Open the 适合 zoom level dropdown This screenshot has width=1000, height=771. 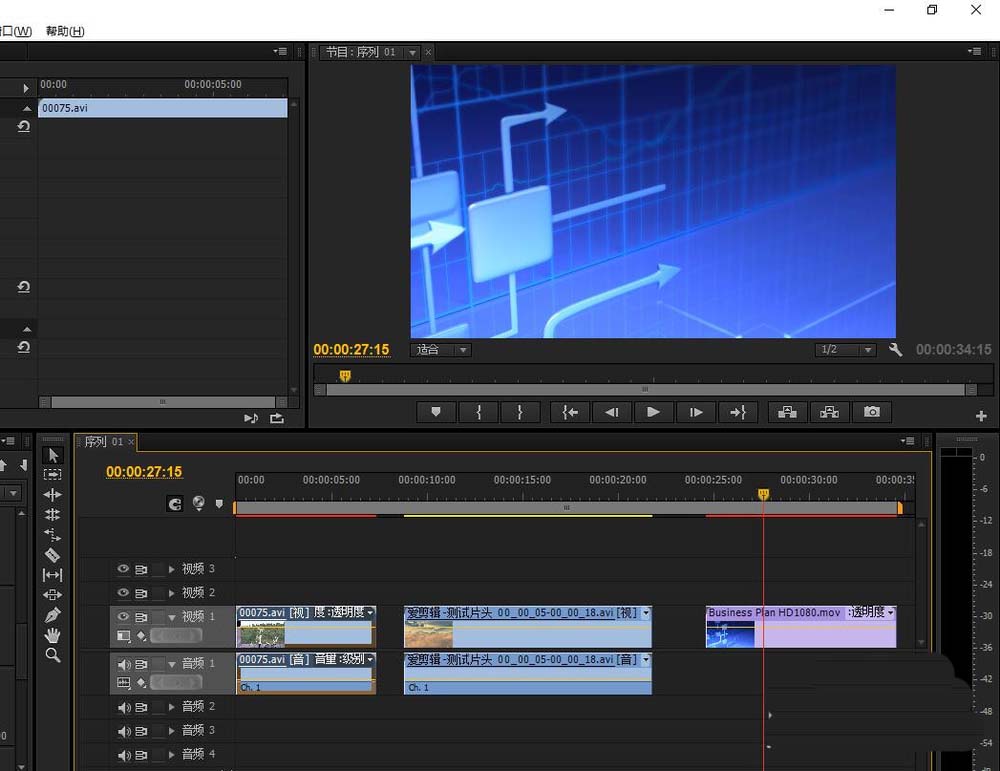(x=441, y=349)
